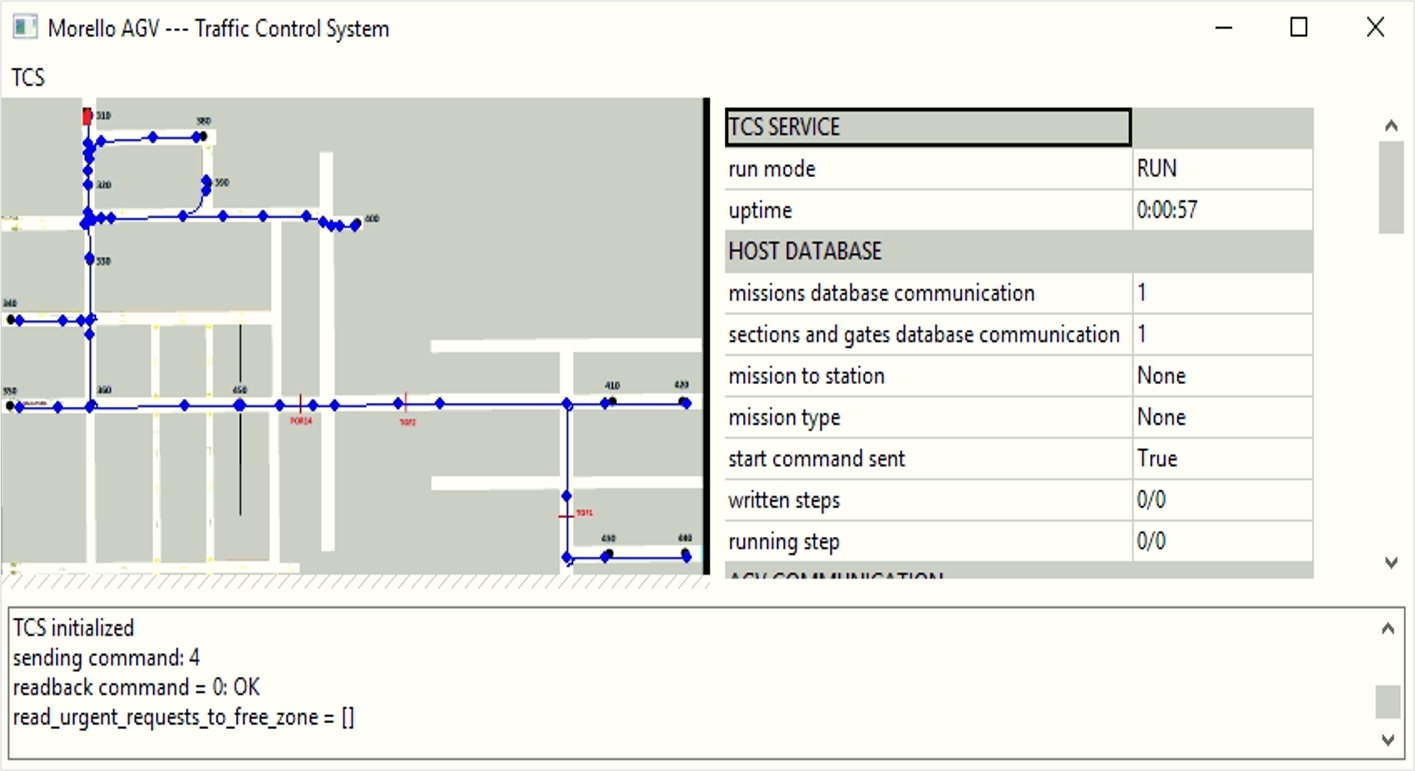Viewport: 1415px width, 771px height.
Task: Click the station 350 node on the map
Action: click(x=10, y=406)
